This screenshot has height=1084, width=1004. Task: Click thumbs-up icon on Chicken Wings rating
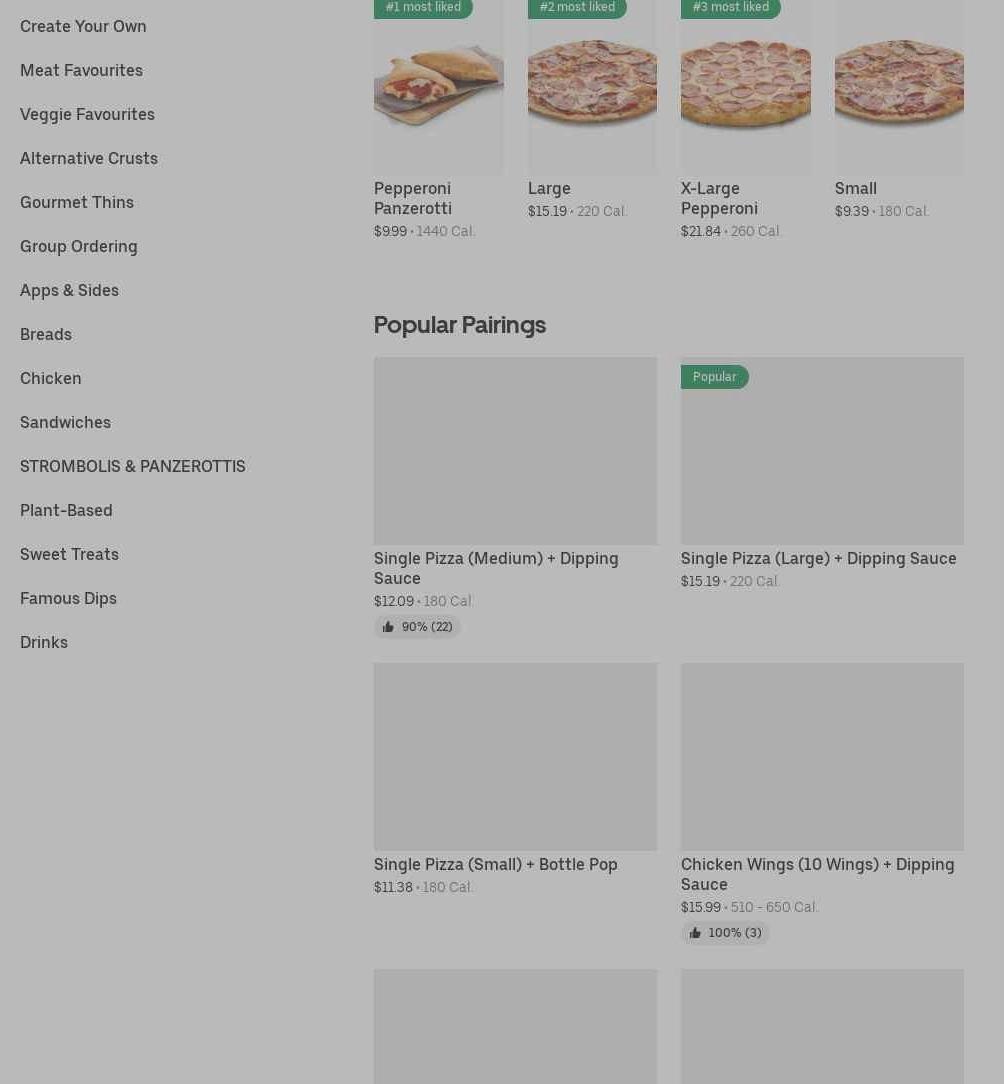[695, 933]
